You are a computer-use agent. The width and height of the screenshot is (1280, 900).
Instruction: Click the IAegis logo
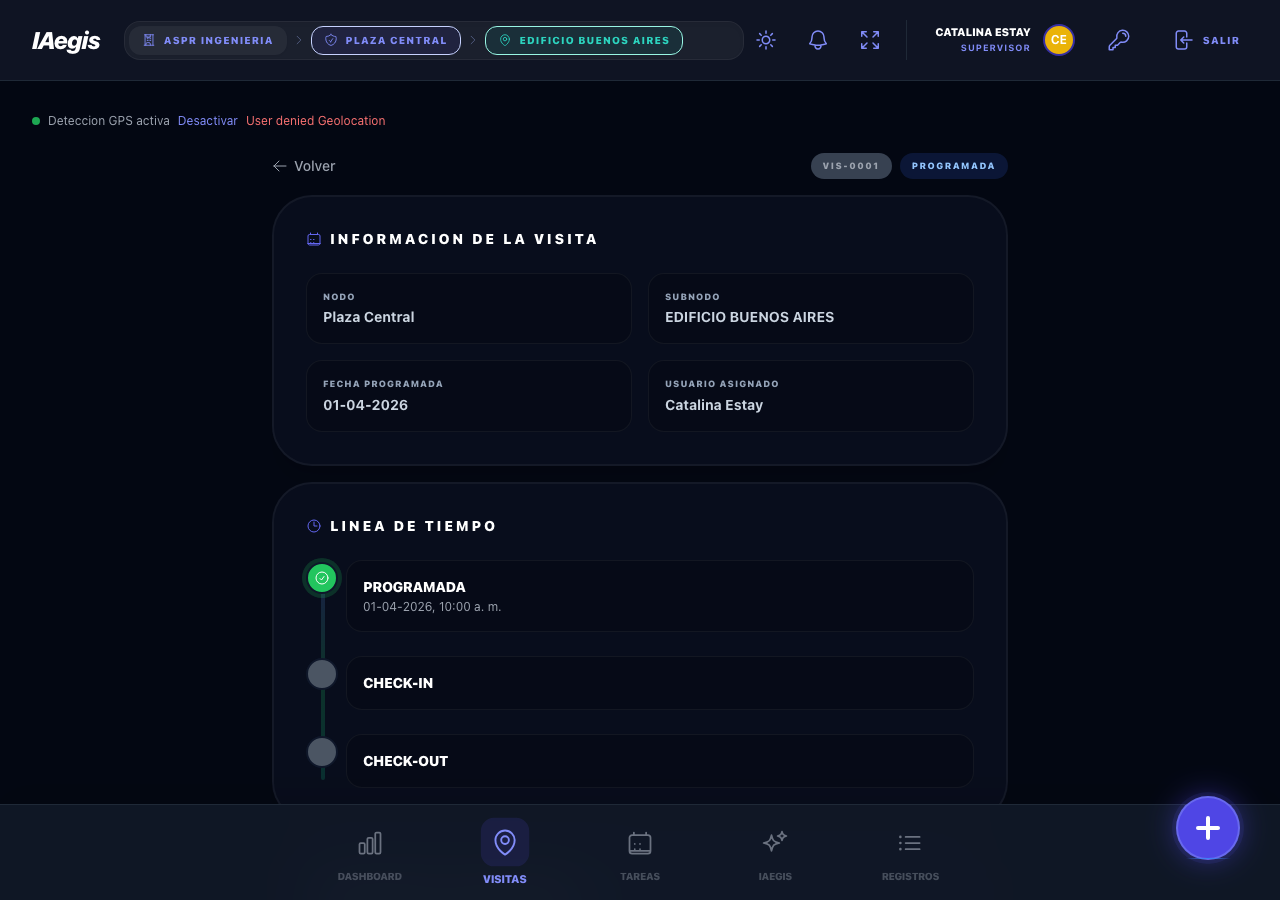coord(66,41)
